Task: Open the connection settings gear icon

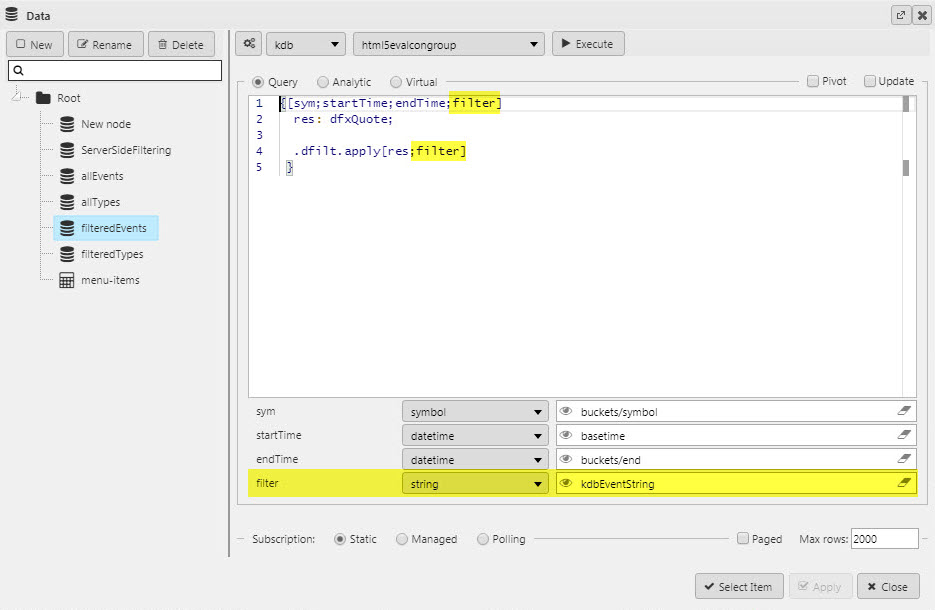Action: coord(247,43)
